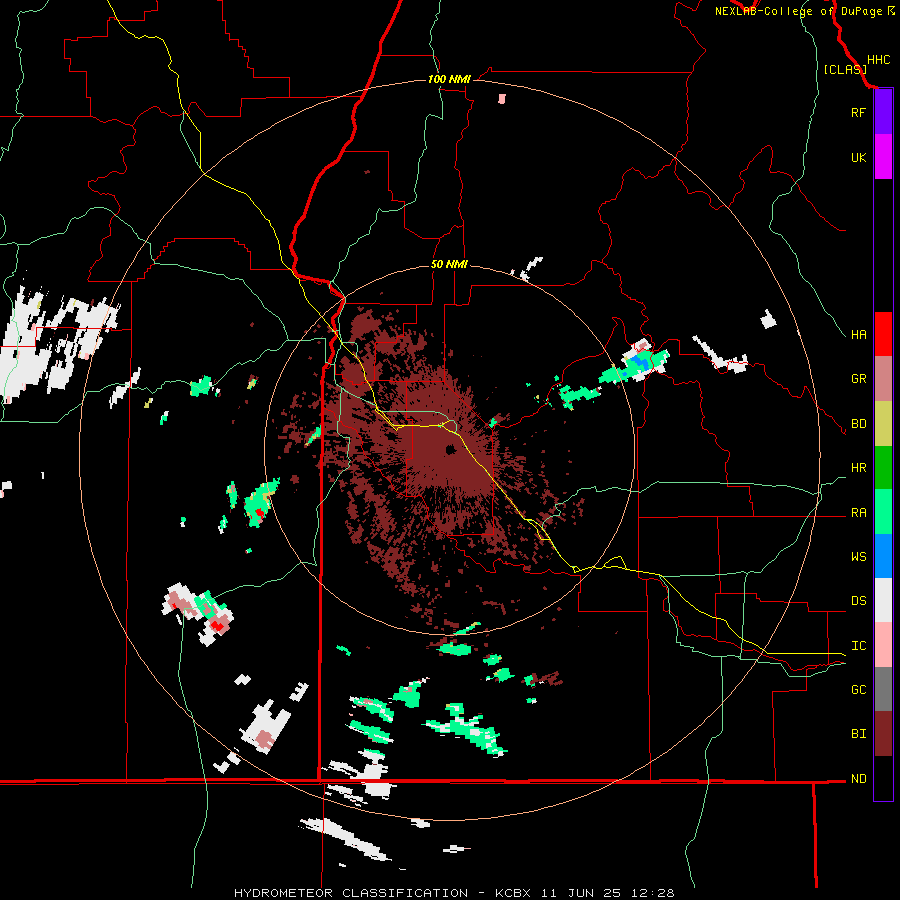Click the [CLAS] units label
Screen dimensions: 900x900
point(845,69)
